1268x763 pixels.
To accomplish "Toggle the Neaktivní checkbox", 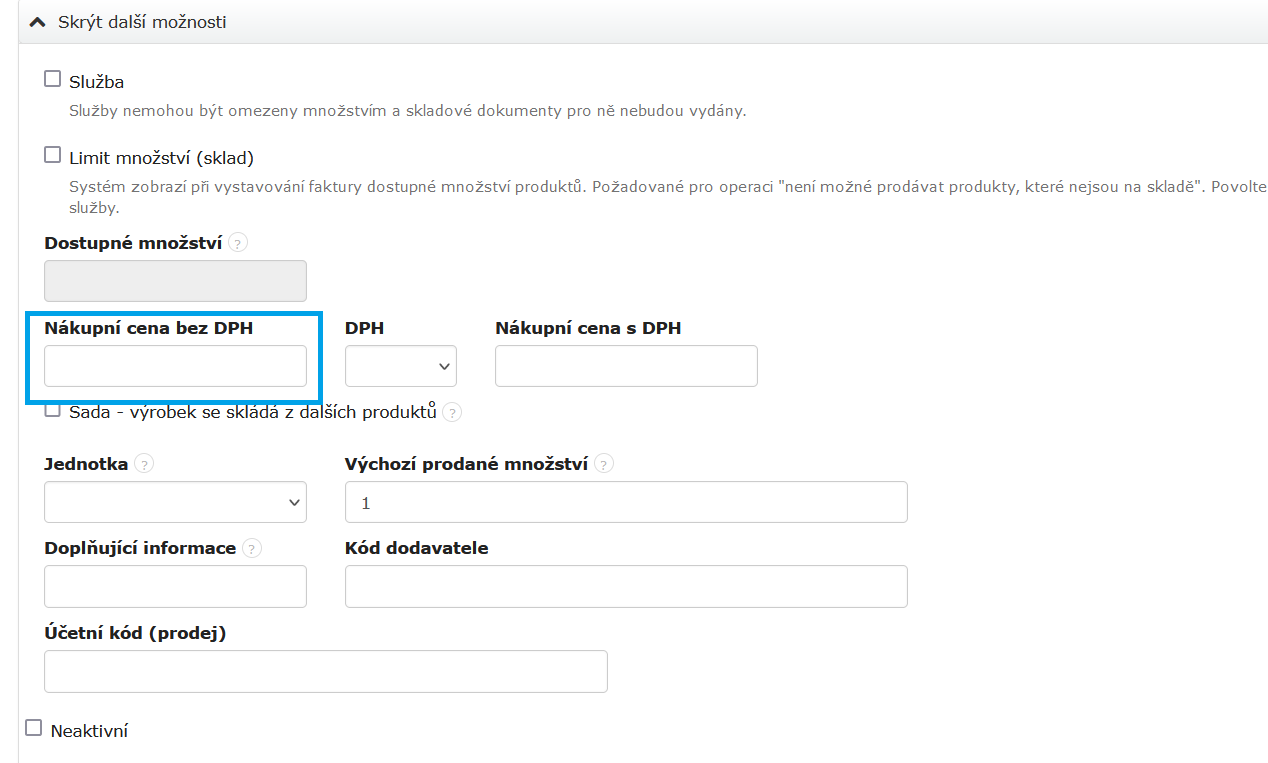I will pos(34,728).
